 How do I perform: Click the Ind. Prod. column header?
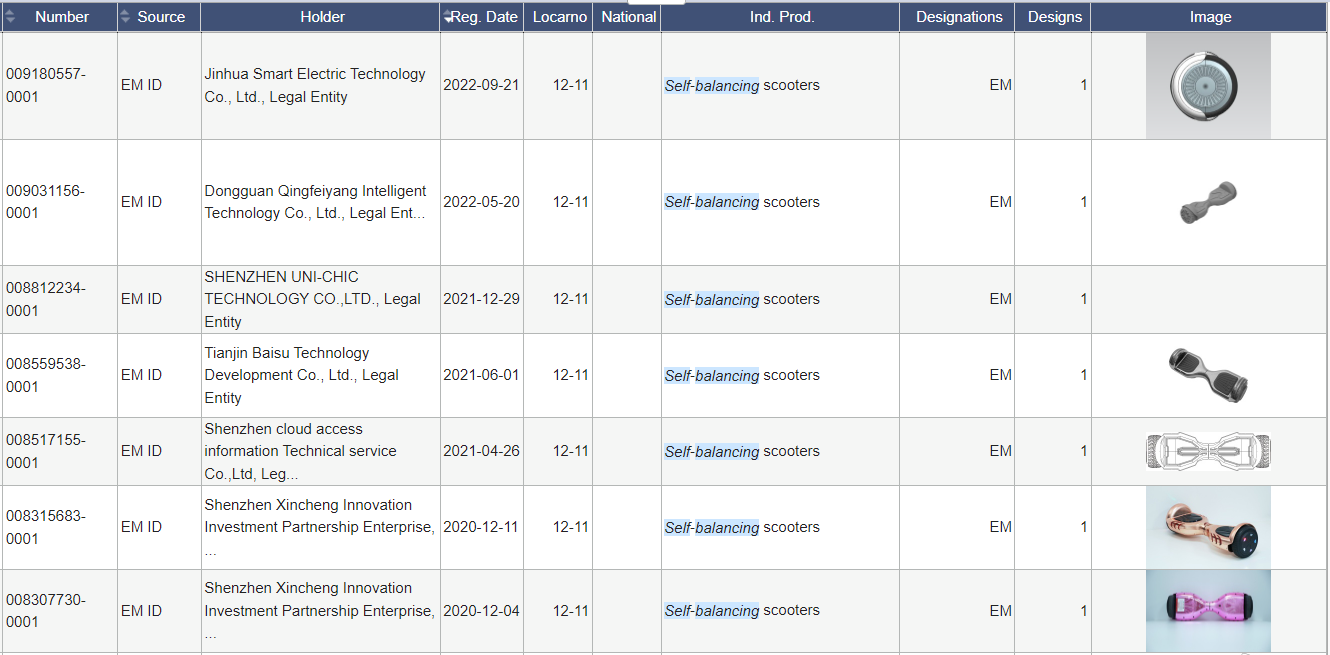click(781, 17)
